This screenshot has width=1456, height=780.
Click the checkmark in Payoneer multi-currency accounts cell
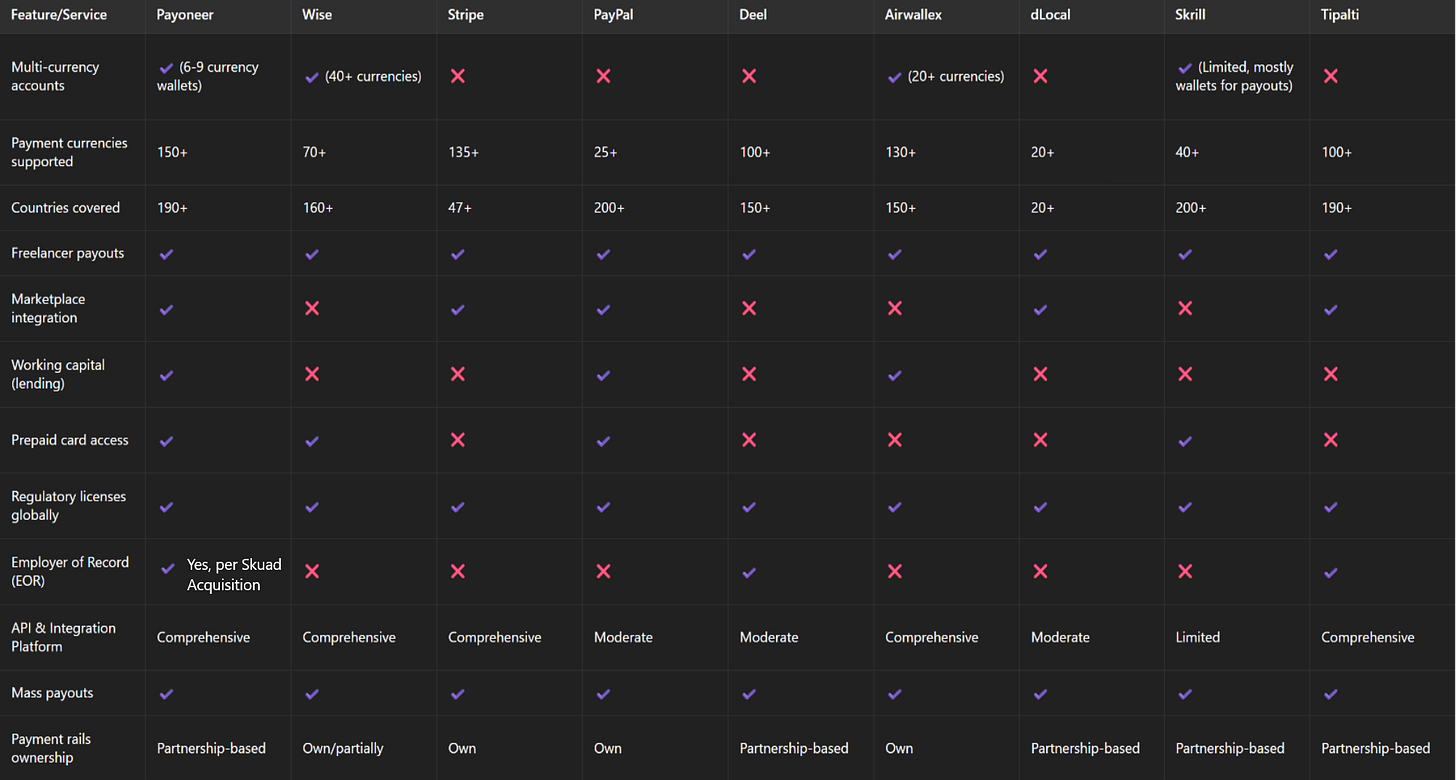(x=165, y=68)
